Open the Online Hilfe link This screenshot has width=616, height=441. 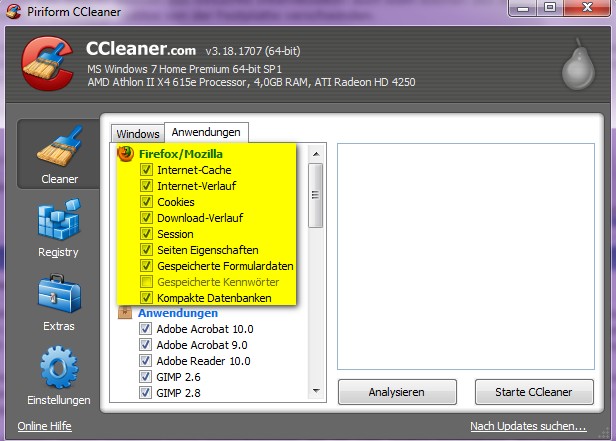44,426
